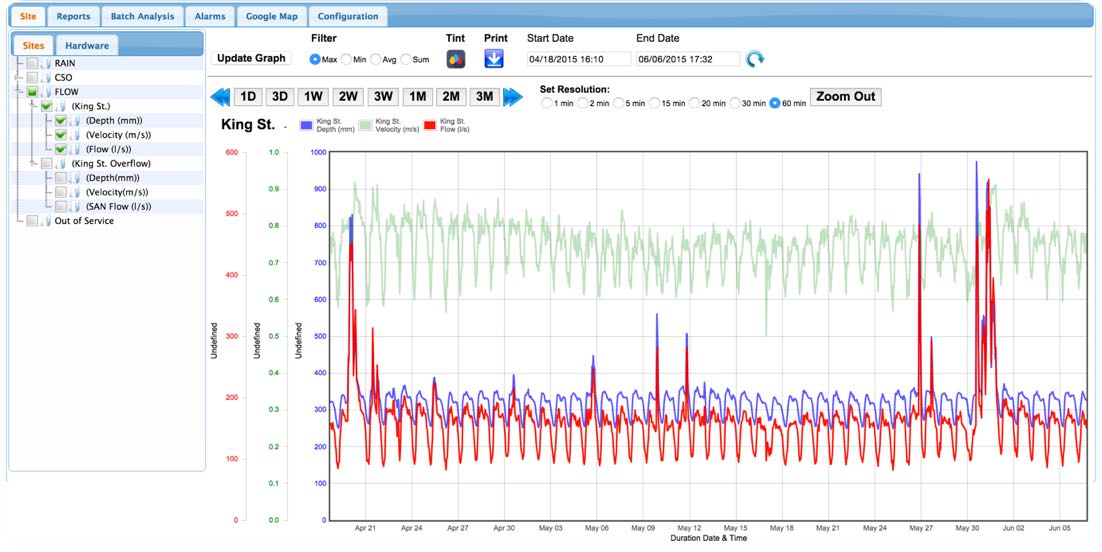1102x552 pixels.
Task: Click the Update Graph button
Action: pyautogui.click(x=251, y=58)
